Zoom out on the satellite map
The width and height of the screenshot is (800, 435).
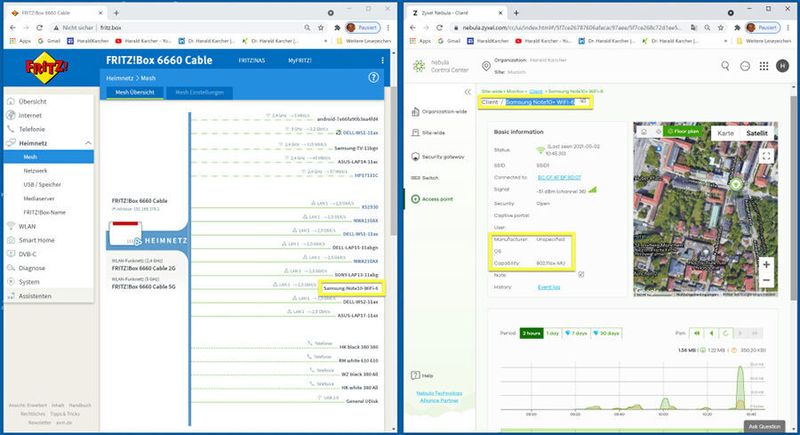click(x=766, y=280)
